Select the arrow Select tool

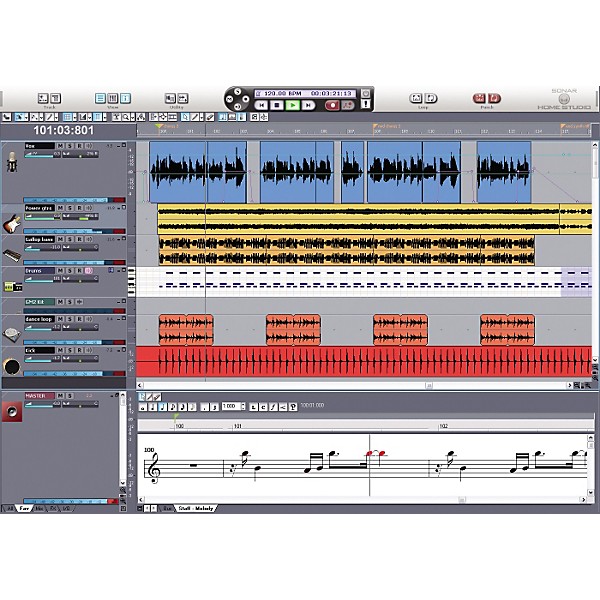[x=19, y=117]
